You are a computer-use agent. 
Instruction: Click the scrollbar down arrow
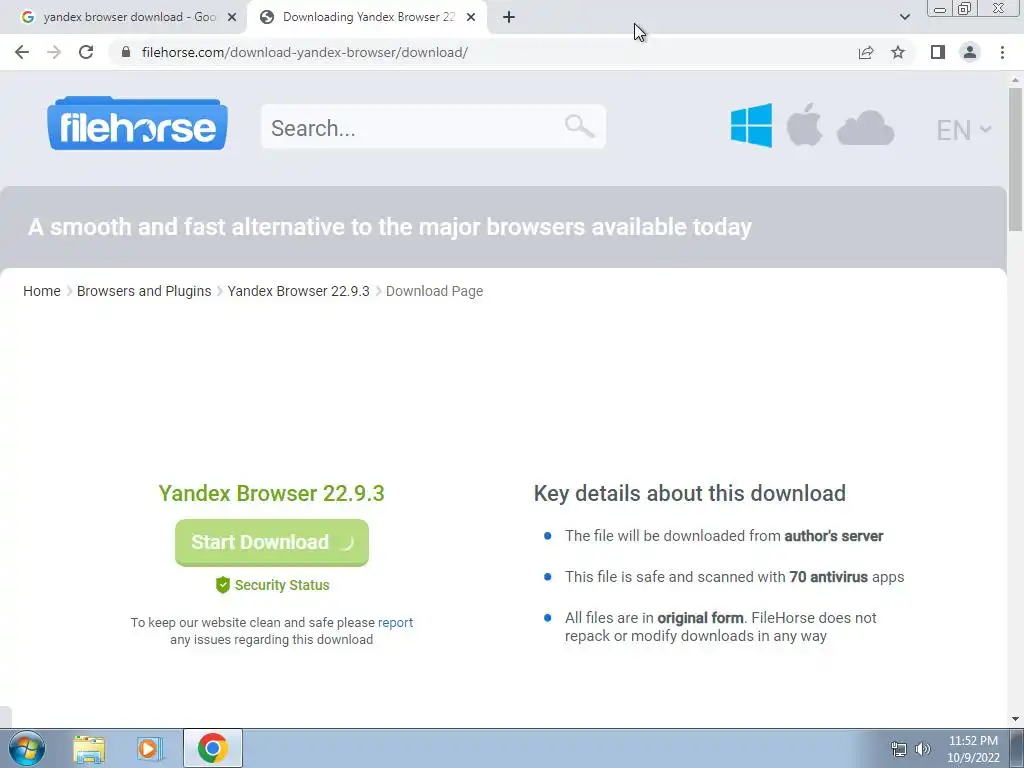tap(1015, 718)
